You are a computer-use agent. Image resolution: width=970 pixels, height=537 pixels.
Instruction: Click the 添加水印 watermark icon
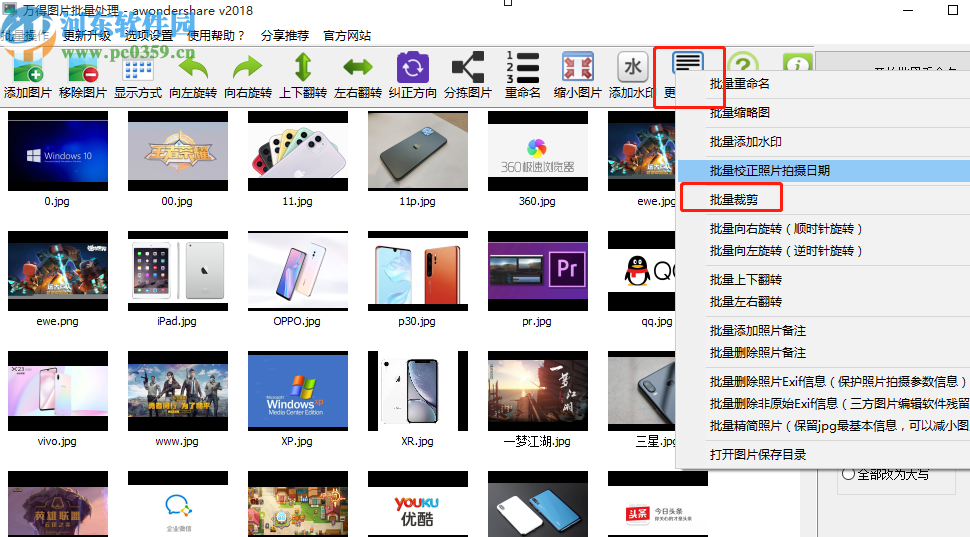click(x=632, y=67)
